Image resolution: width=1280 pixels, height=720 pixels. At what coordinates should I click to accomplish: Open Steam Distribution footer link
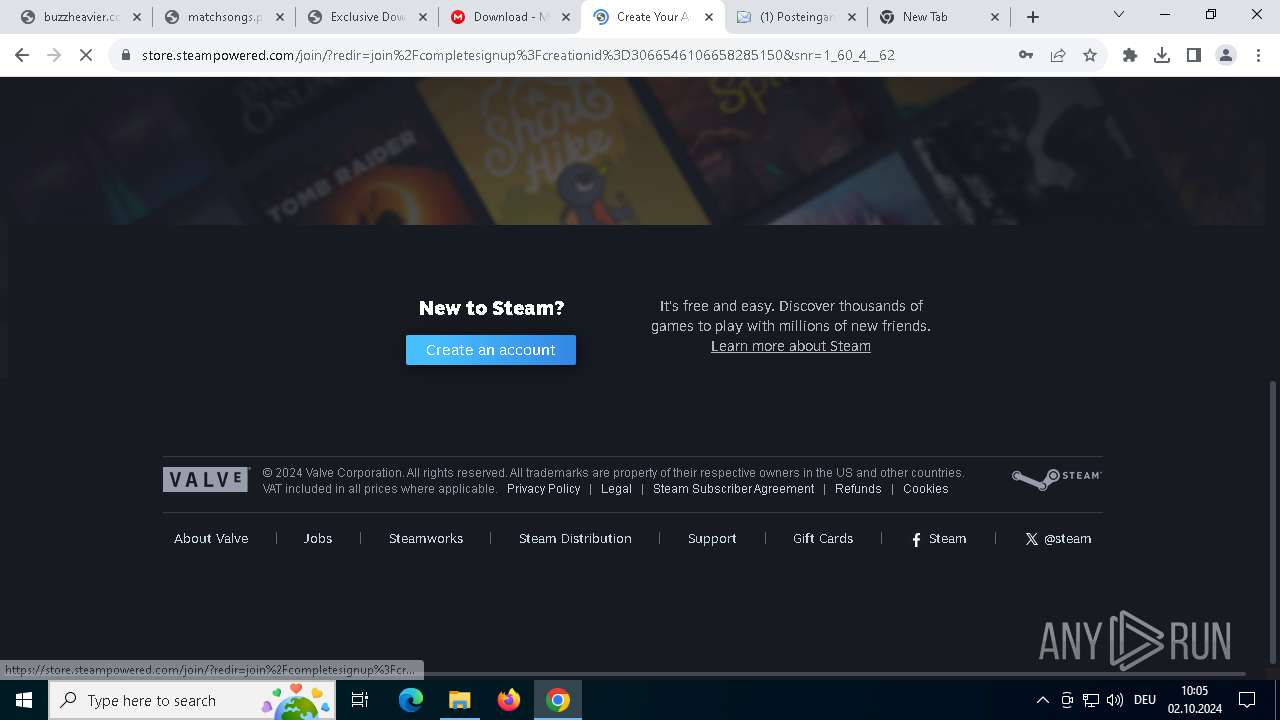[x=575, y=538]
